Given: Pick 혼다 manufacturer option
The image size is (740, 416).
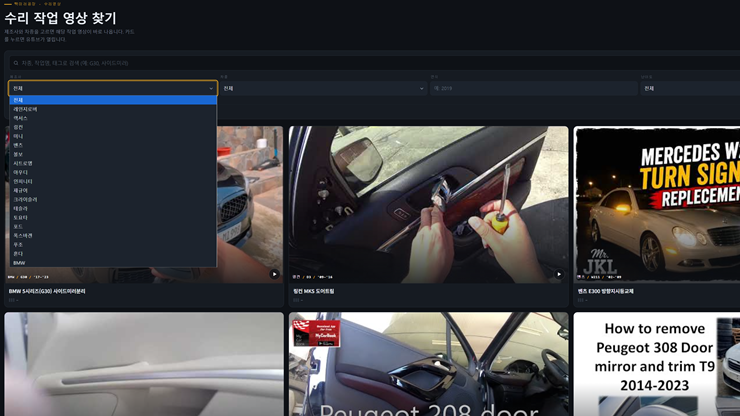Looking at the screenshot, I should tap(113, 254).
